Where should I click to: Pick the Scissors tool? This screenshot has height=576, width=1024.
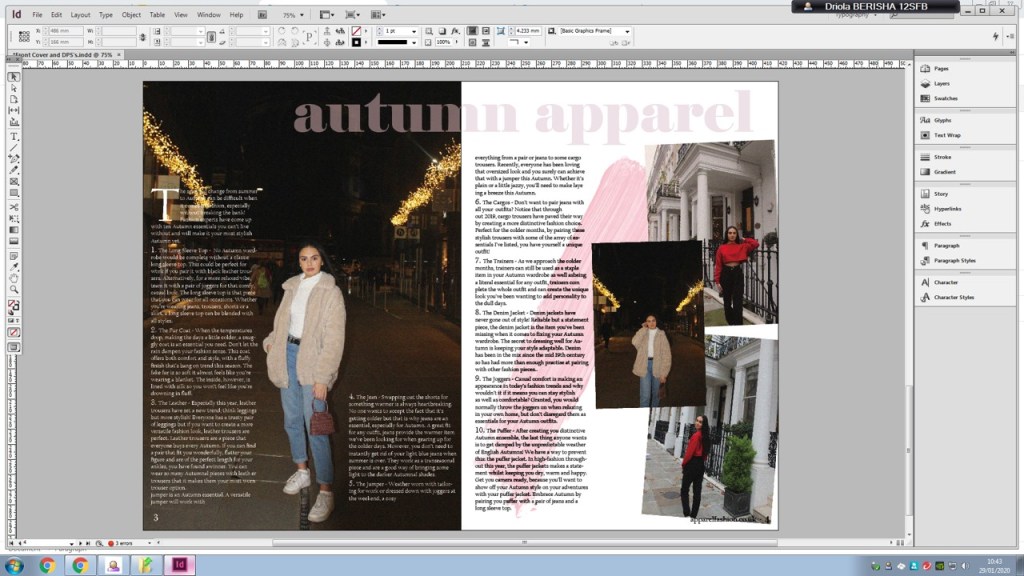14,206
